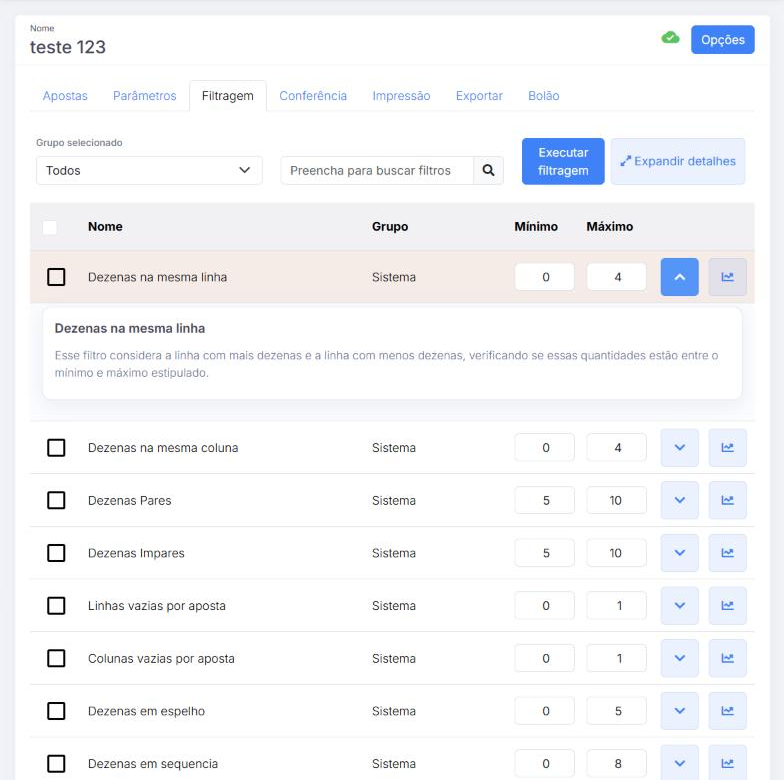
Task: Switch to the Exportar tab
Action: point(479,96)
